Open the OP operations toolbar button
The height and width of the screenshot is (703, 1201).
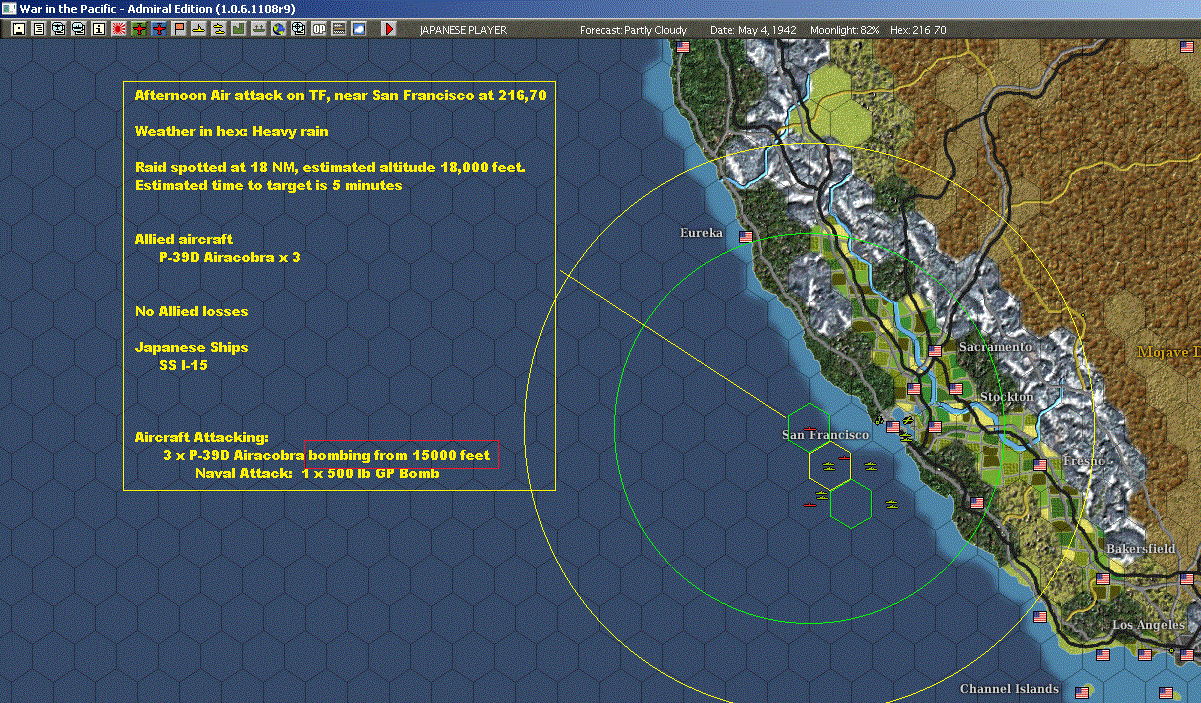(319, 30)
